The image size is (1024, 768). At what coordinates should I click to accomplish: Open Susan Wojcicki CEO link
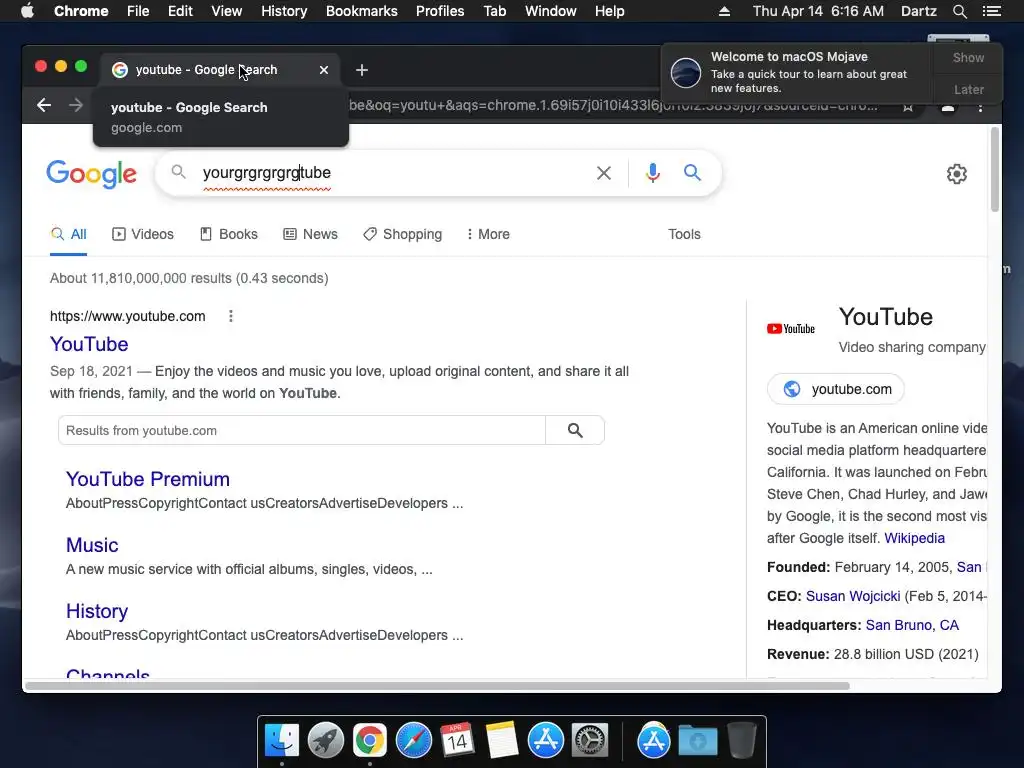point(853,596)
